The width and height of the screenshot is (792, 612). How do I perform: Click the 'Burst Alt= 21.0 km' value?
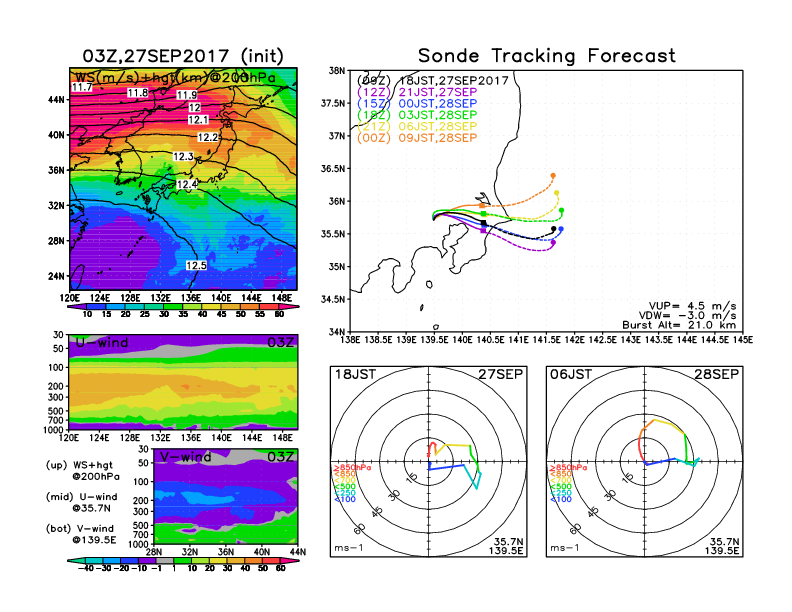[679, 325]
